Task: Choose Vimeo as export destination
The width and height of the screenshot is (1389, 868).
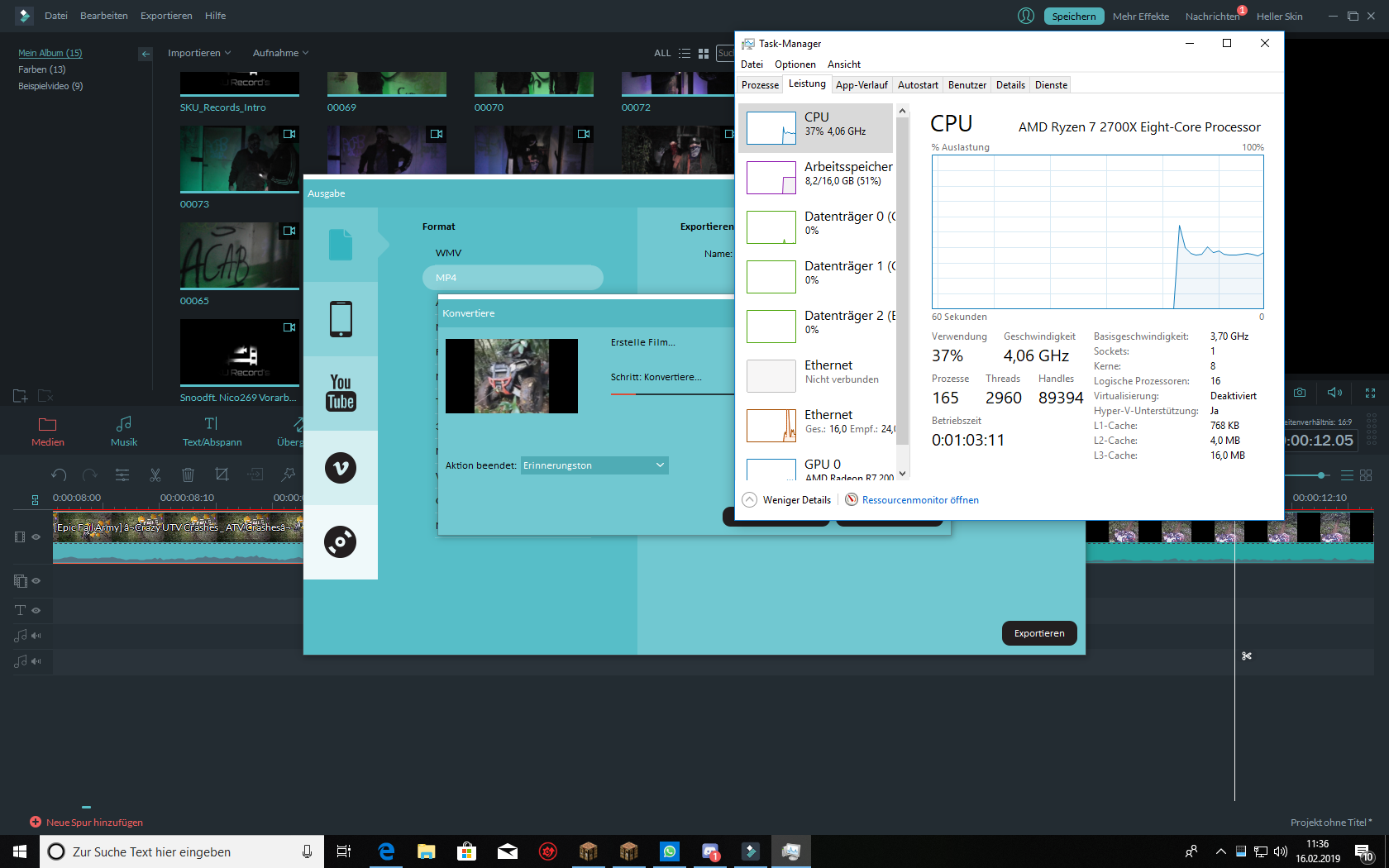Action: (x=341, y=468)
